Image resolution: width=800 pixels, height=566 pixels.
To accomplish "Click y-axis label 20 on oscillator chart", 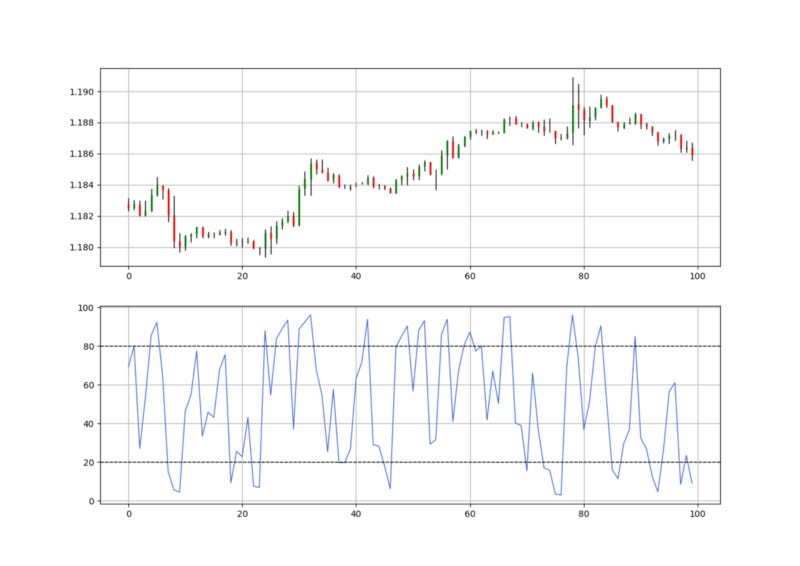I will (x=88, y=463).
